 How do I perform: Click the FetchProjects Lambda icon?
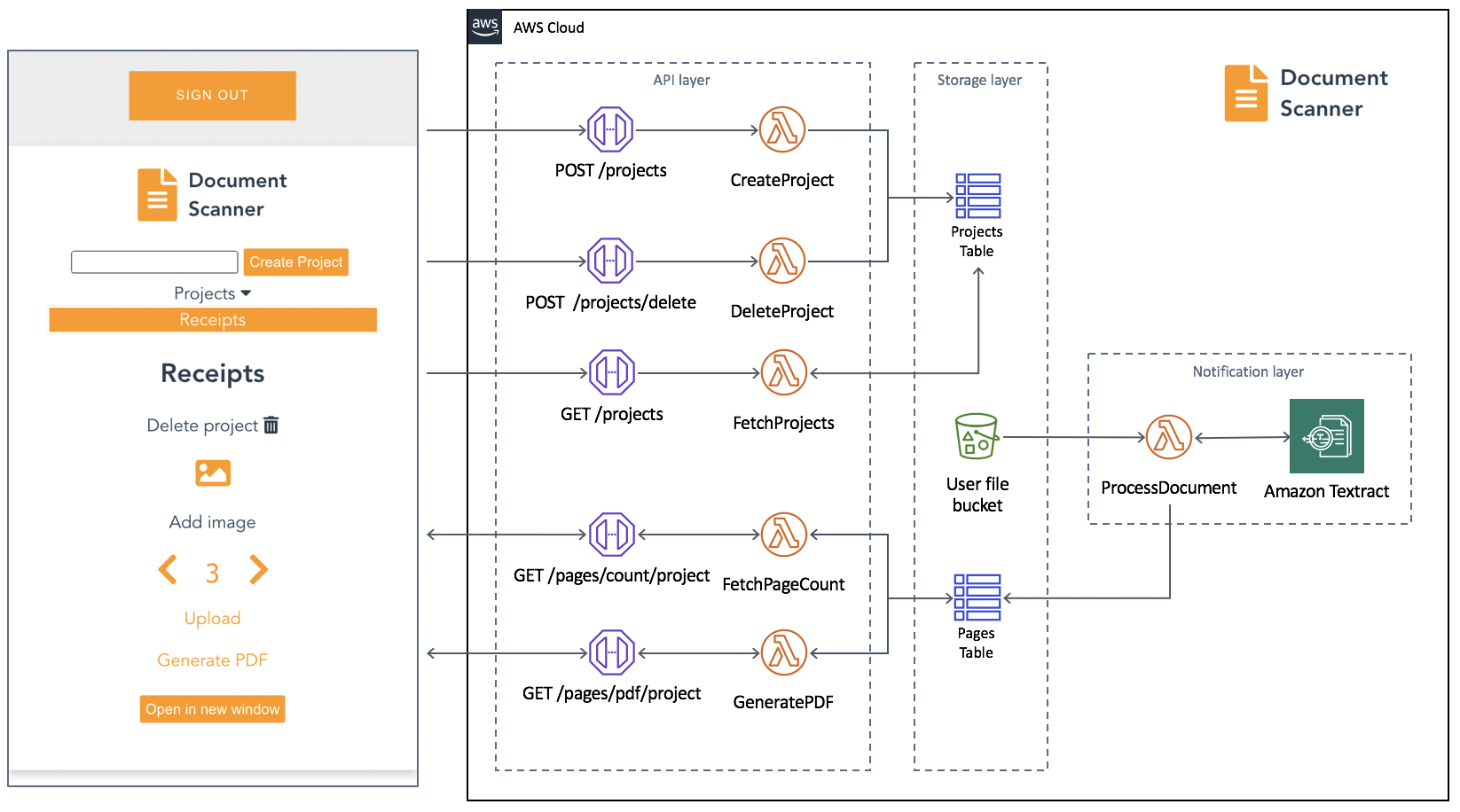tap(784, 373)
